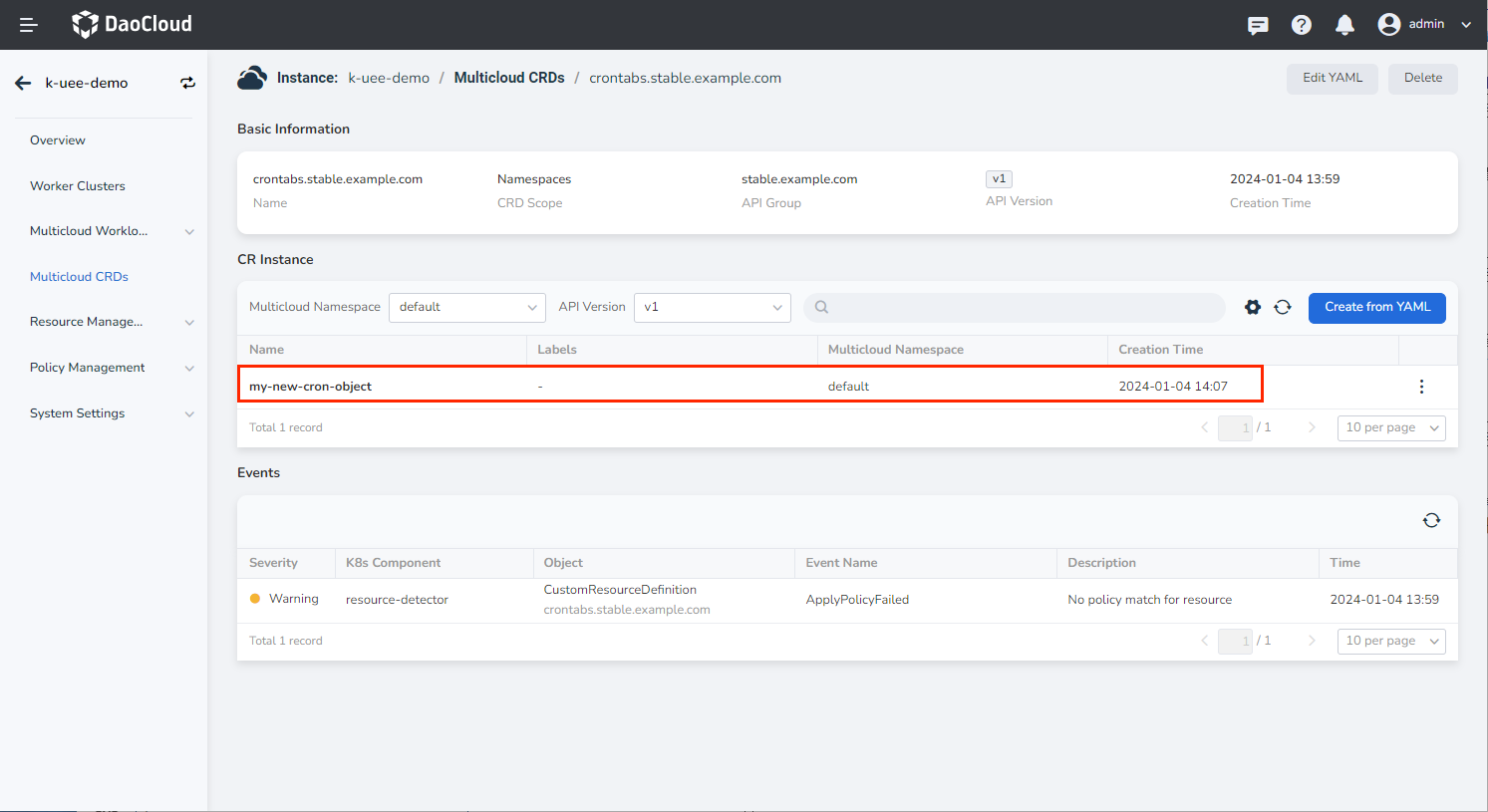Viewport: 1488px width, 812px height.
Task: Click the back arrow beside k-uee-demo
Action: [x=23, y=84]
